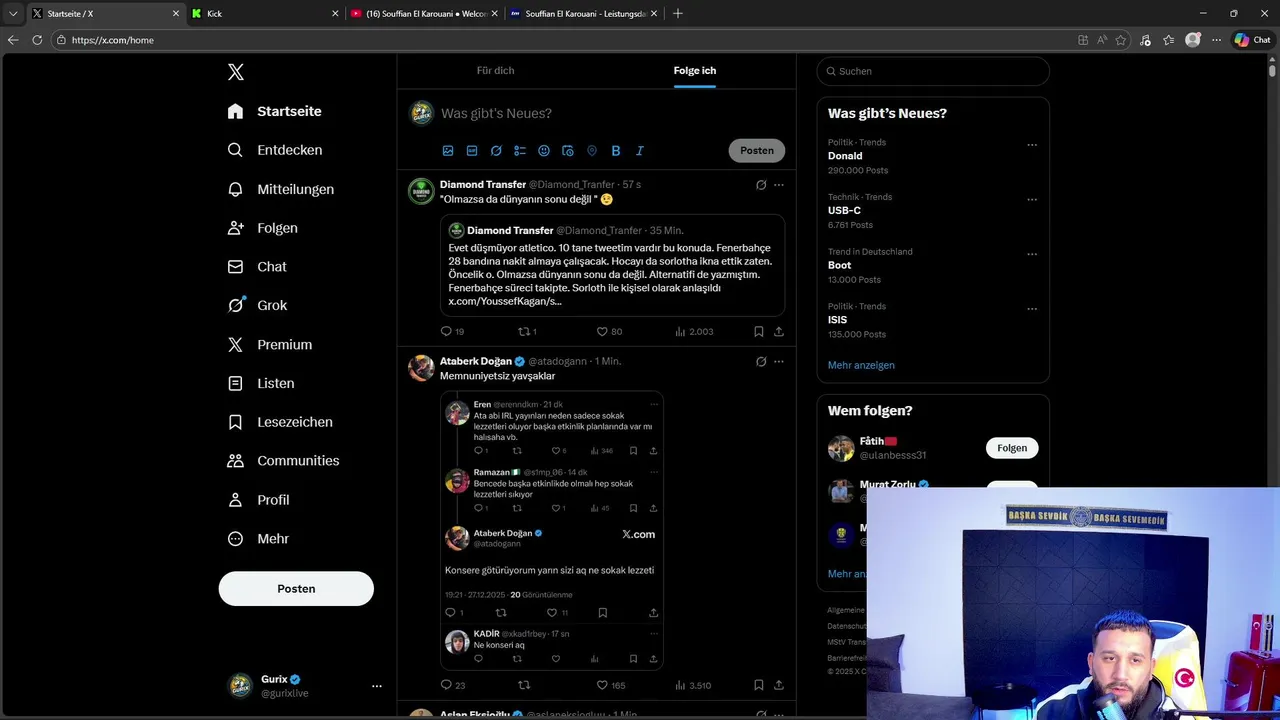
Task: Click the large Posten sidebar button
Action: [296, 589]
